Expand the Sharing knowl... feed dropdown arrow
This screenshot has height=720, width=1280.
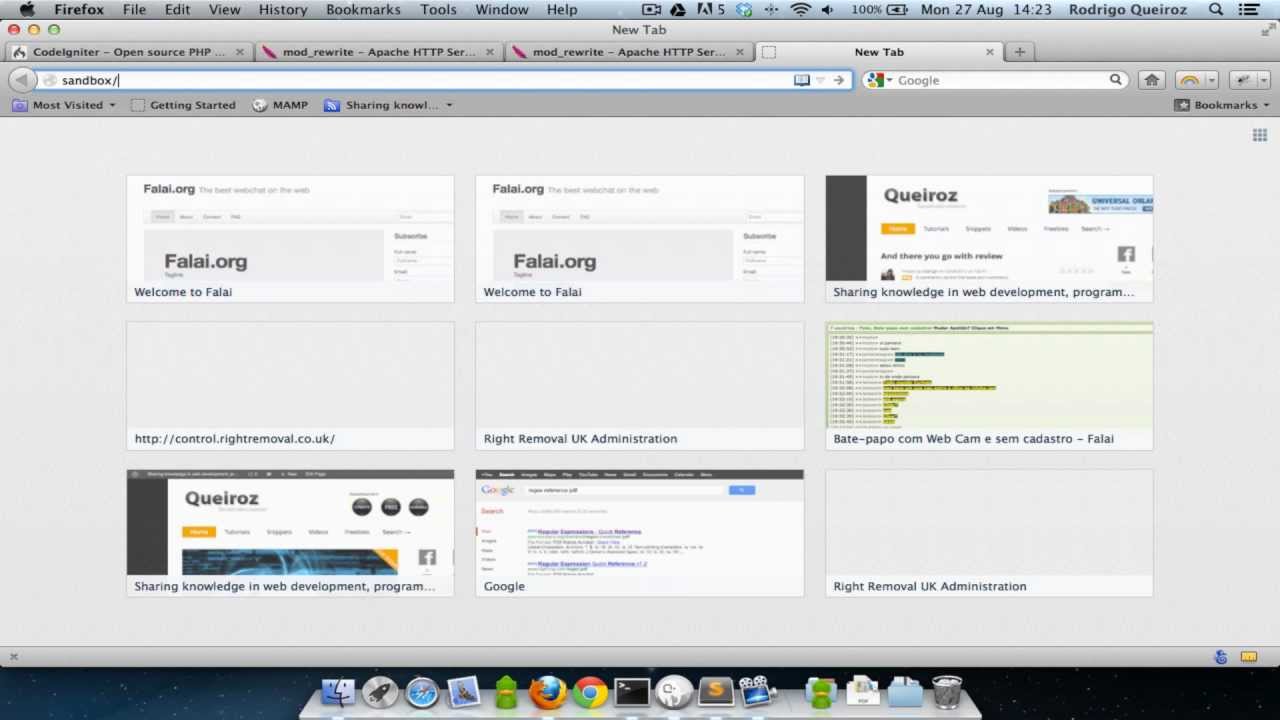coord(449,105)
